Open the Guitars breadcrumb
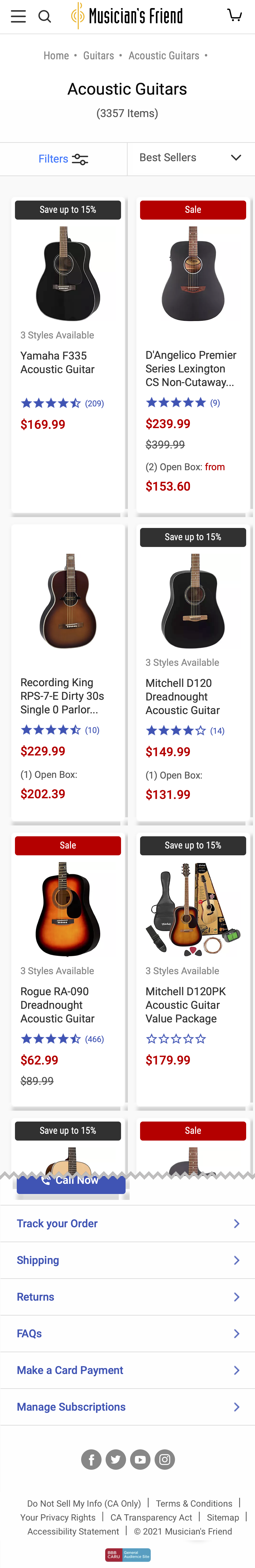Viewport: 255px width, 1568px height. (x=98, y=55)
